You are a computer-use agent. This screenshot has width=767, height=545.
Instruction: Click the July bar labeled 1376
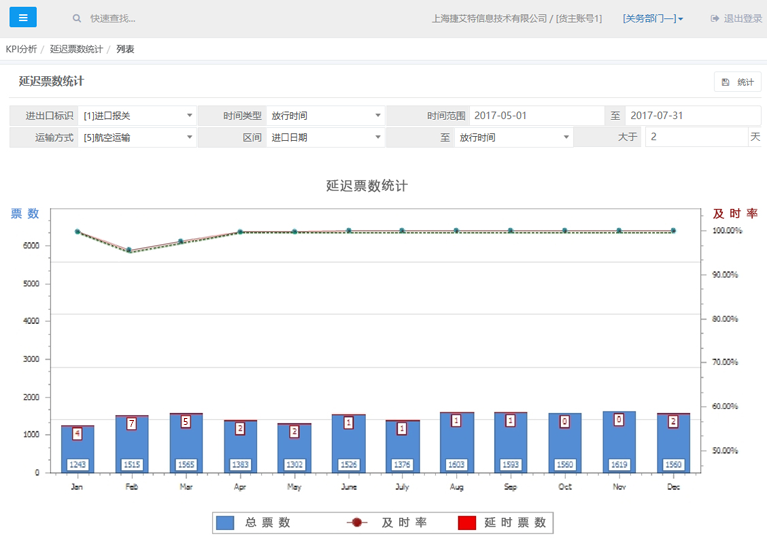tap(402, 447)
